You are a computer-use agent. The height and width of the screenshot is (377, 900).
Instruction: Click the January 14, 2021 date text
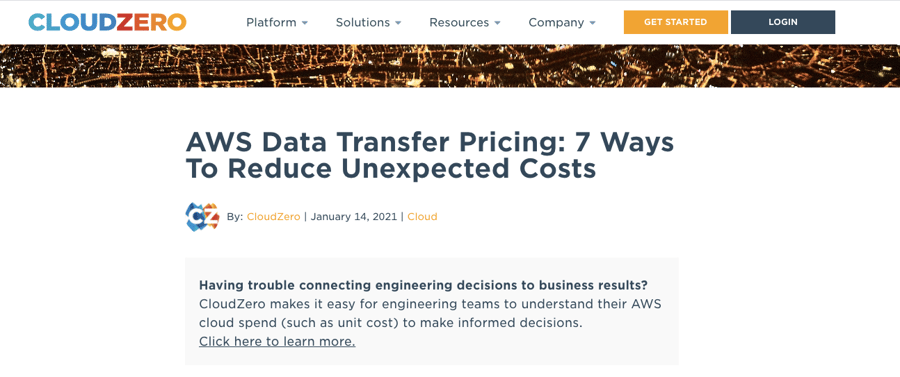354,217
